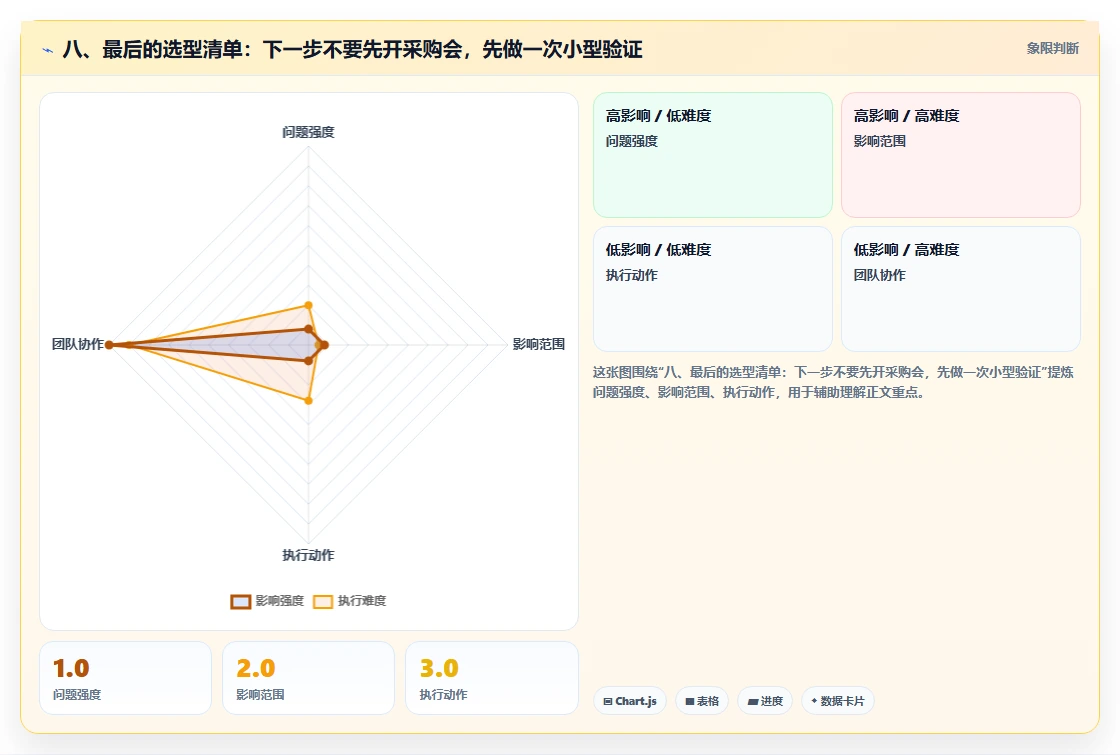The width and height of the screenshot is (1120, 755).
Task: Click the 执行动作 radar axis label
Action: pos(308,555)
